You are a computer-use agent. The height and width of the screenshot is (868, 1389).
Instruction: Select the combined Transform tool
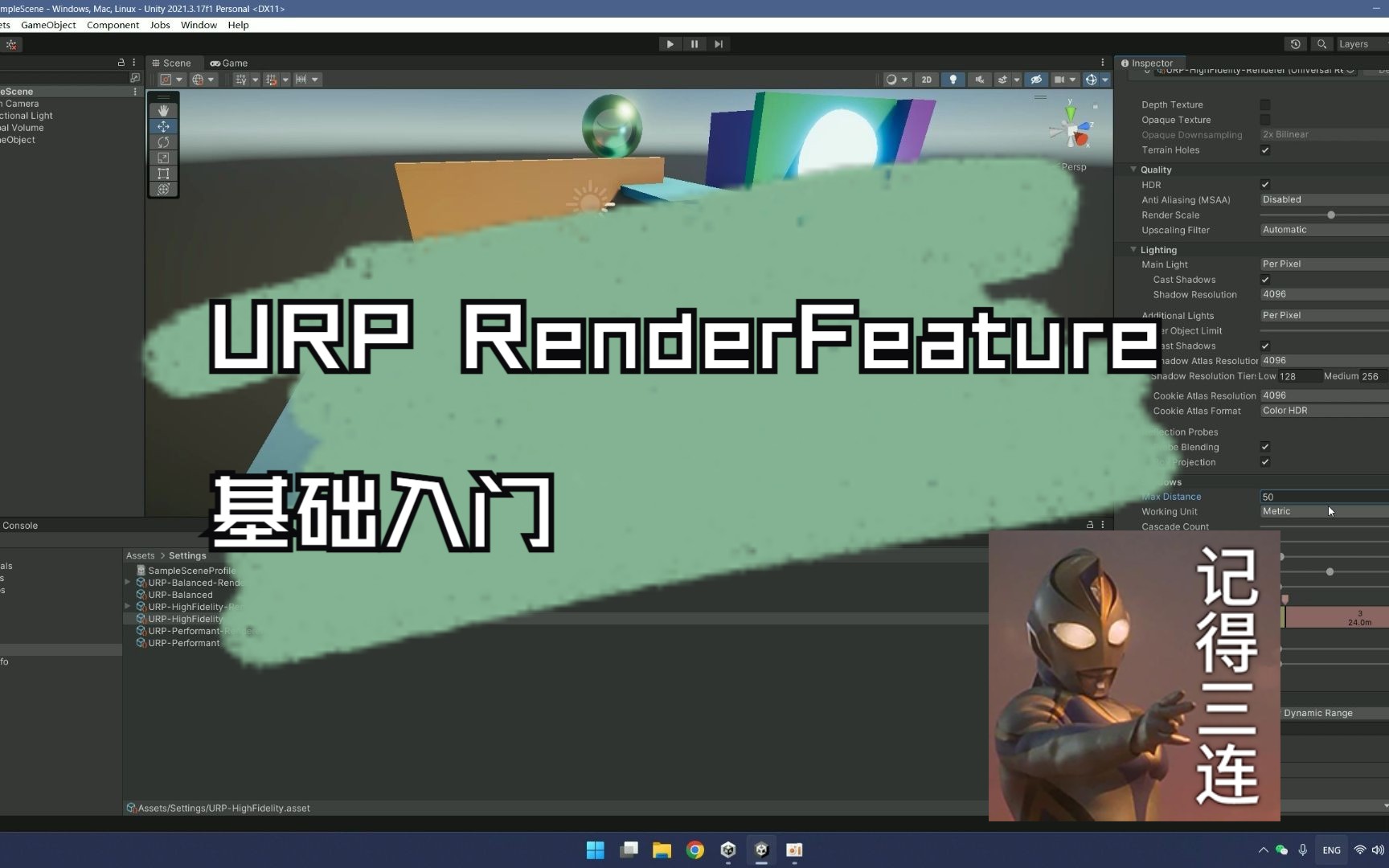(163, 189)
